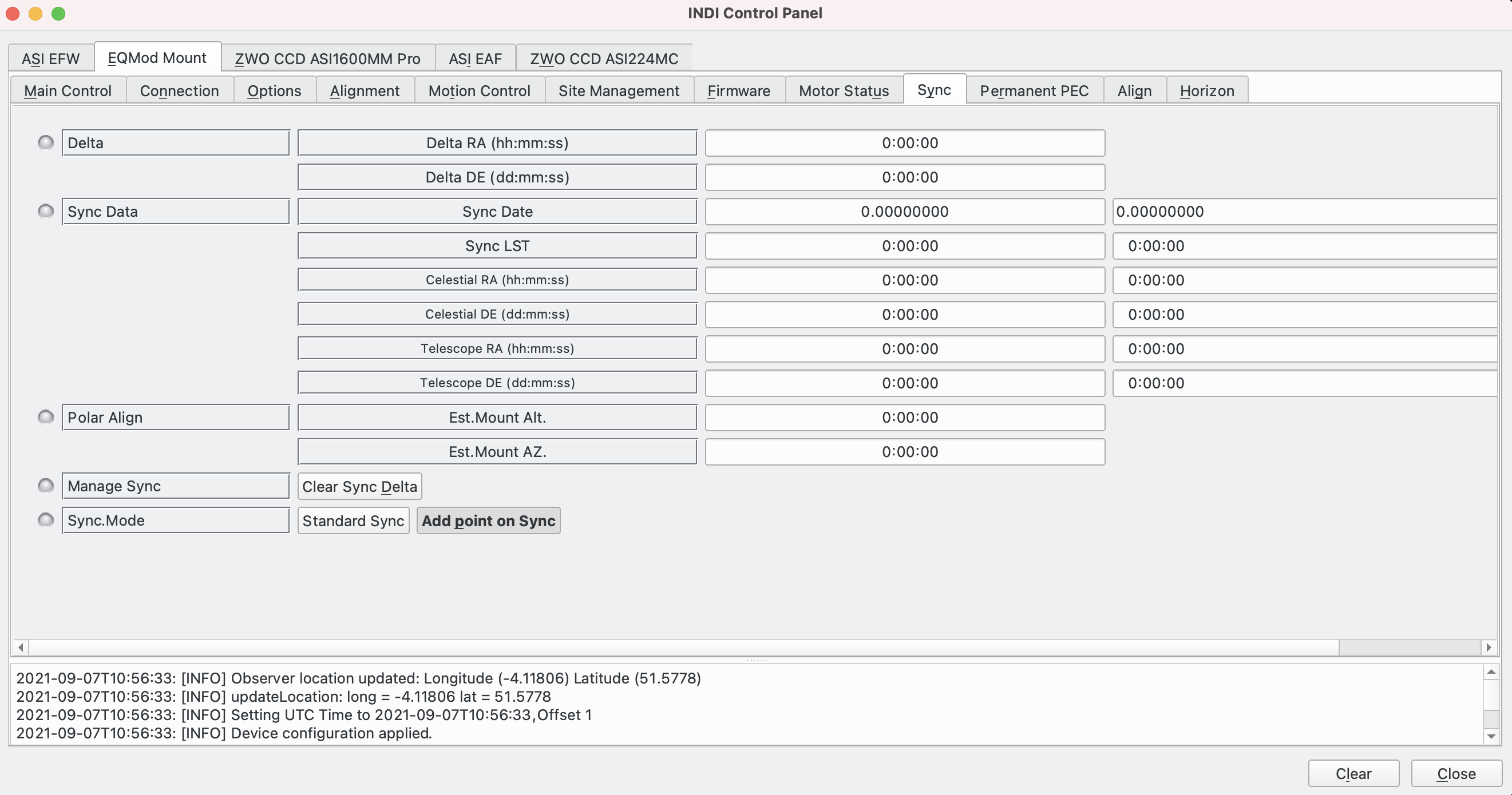Click the Delta property status light
This screenshot has width=1512, height=795.
pos(45,142)
